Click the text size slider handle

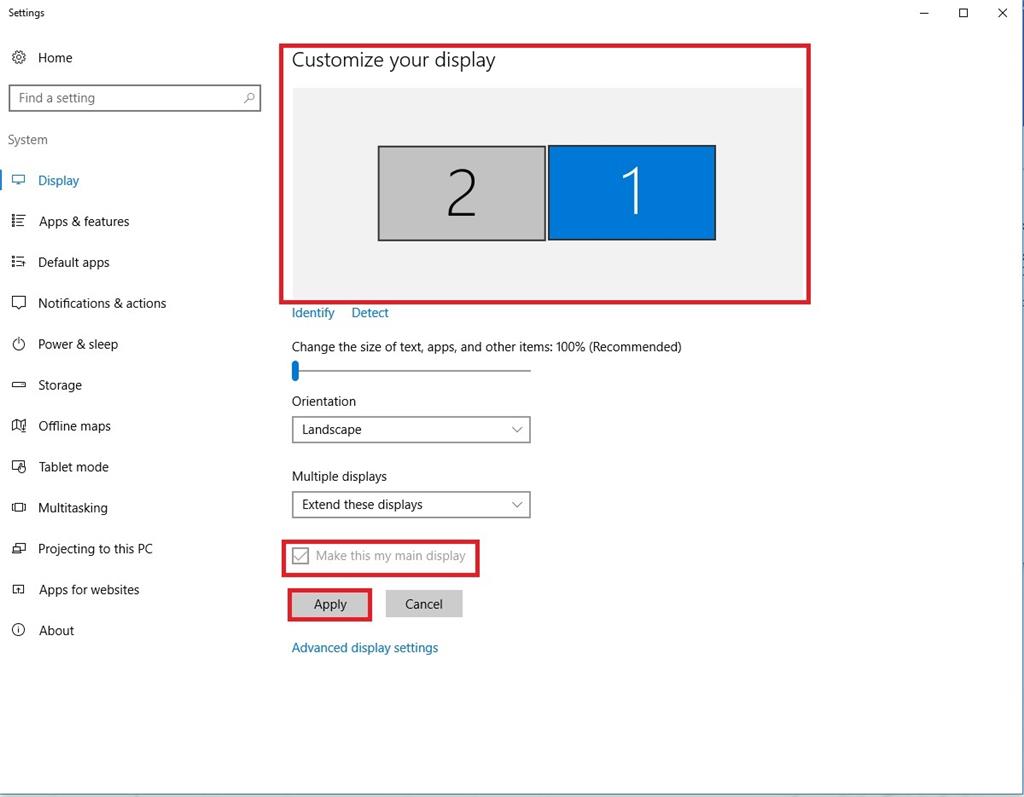pos(296,370)
